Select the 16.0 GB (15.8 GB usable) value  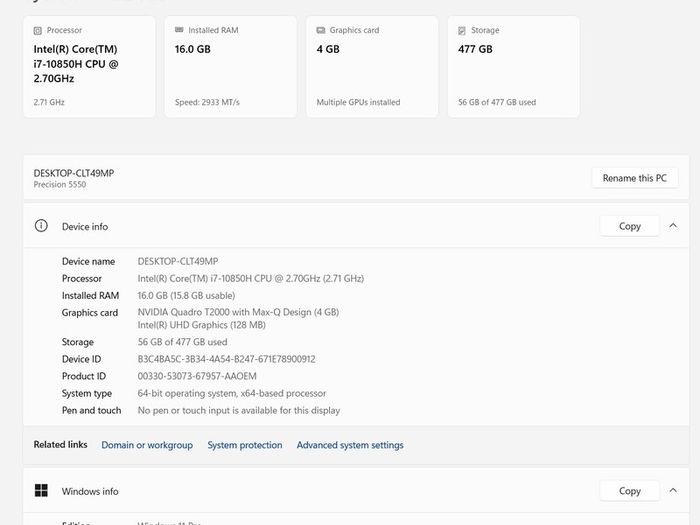[186, 296]
